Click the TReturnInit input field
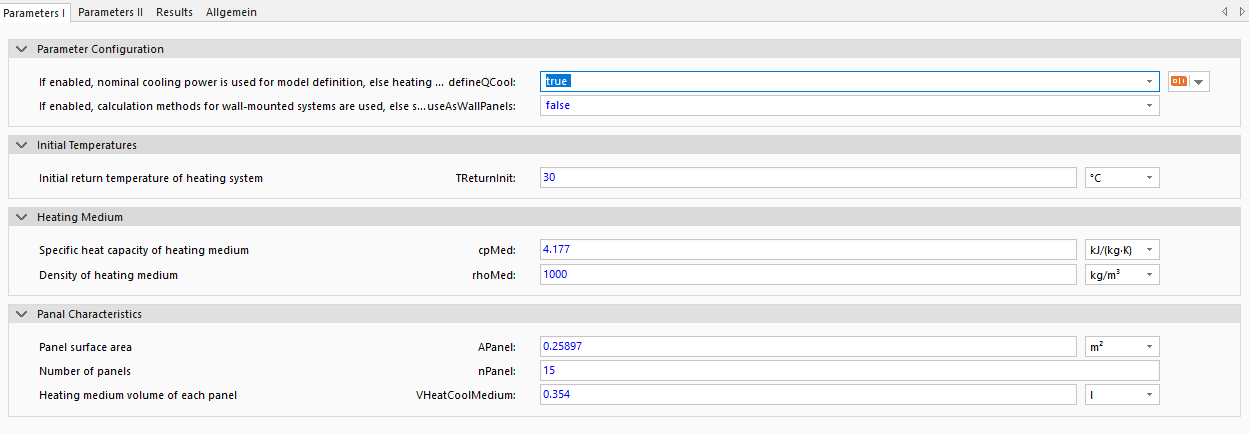 point(808,178)
